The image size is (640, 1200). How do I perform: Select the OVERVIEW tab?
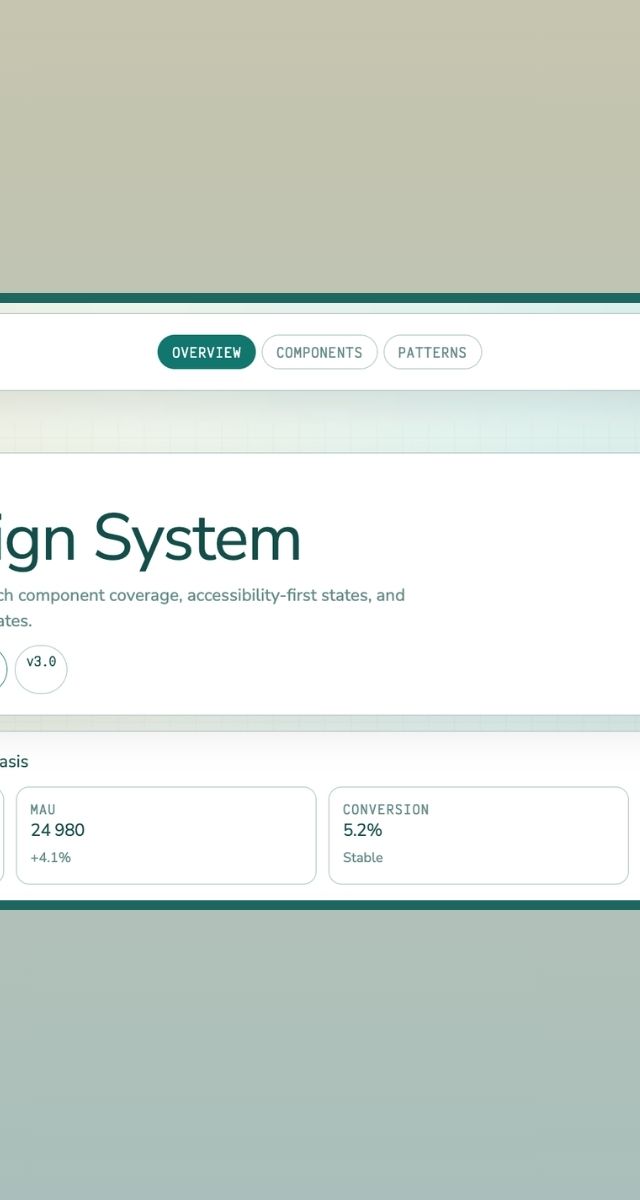(206, 352)
